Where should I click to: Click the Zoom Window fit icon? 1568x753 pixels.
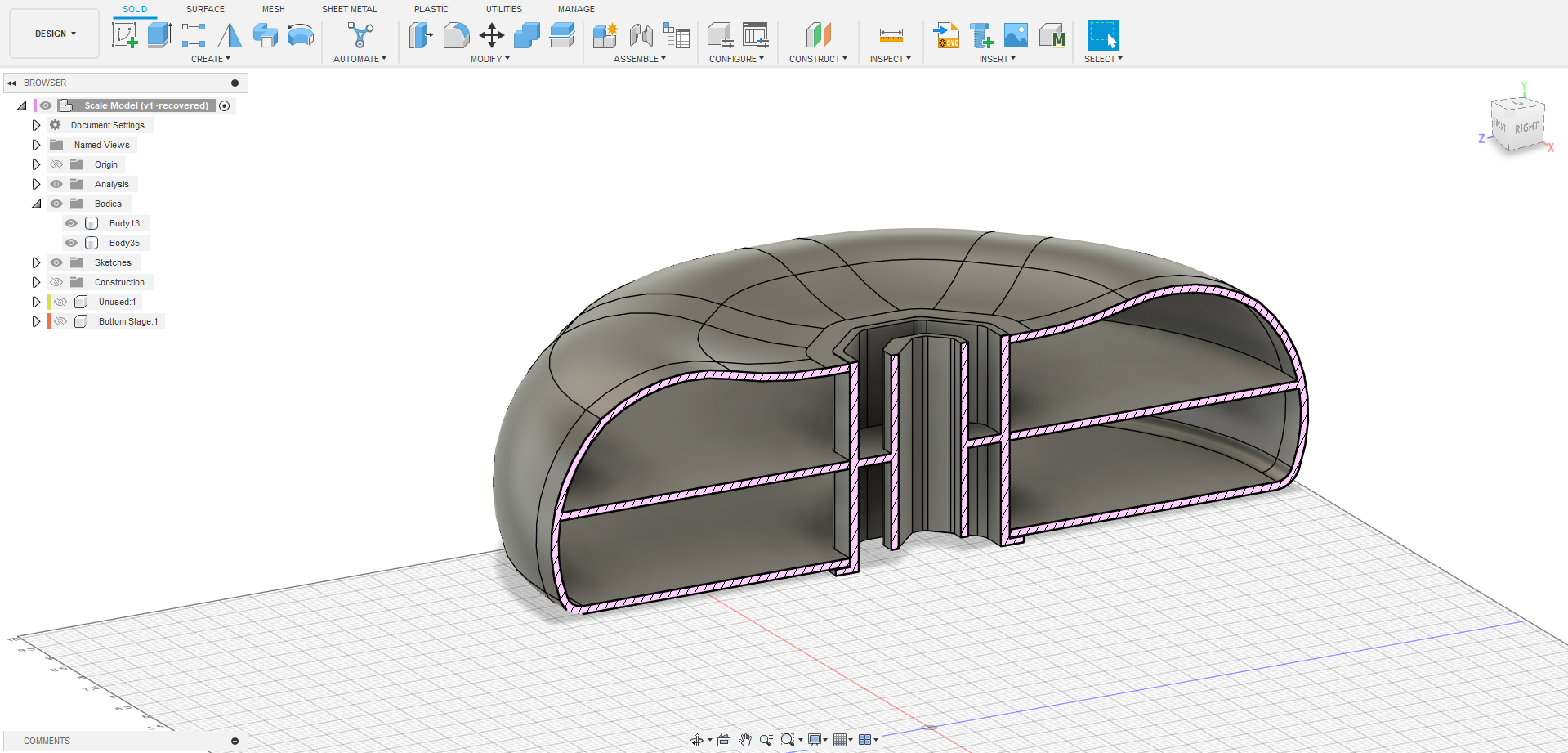(x=788, y=740)
